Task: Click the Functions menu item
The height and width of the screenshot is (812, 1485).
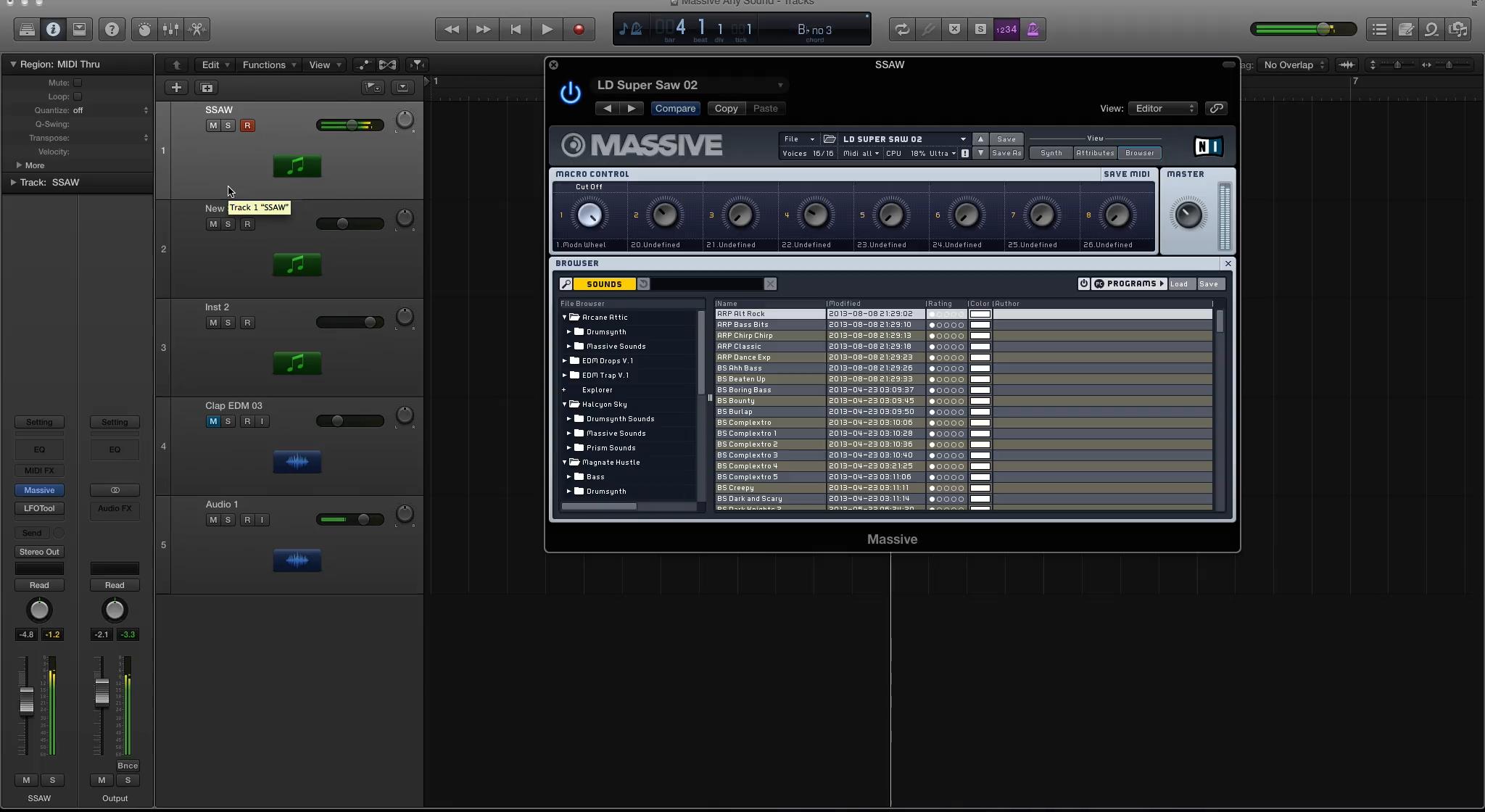Action: pos(264,64)
